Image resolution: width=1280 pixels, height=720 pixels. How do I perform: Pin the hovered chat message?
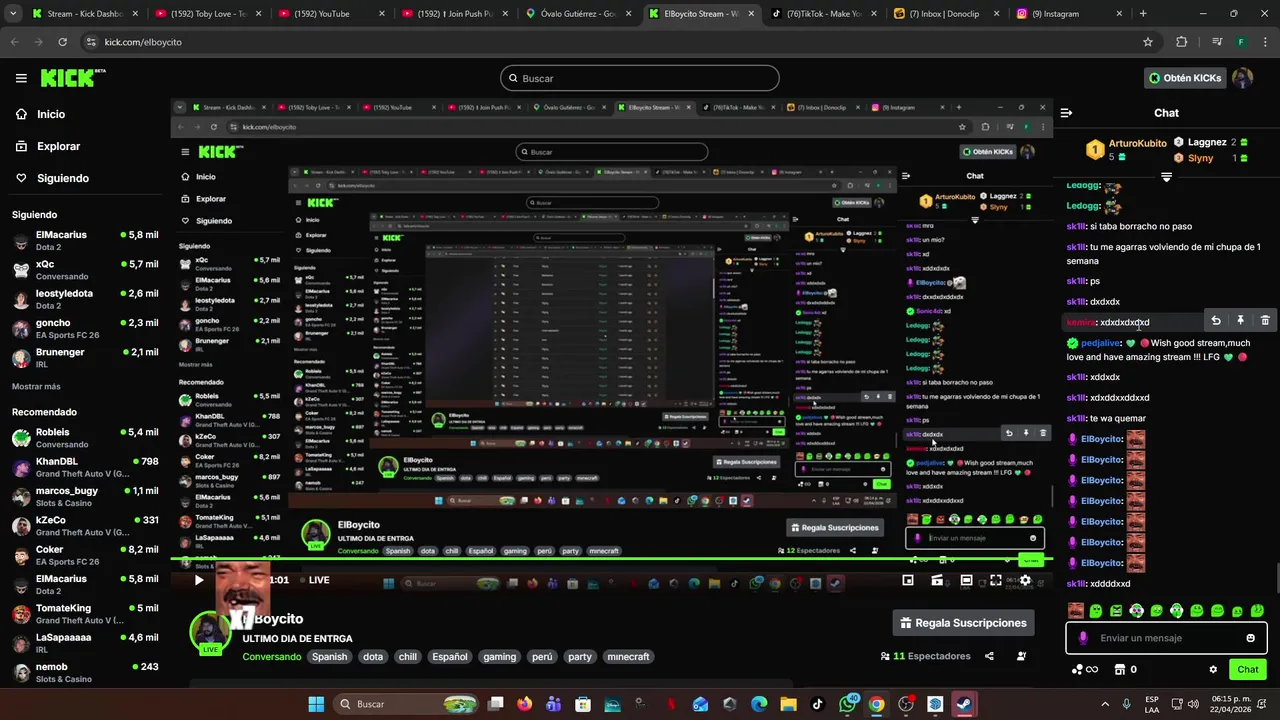[1240, 321]
